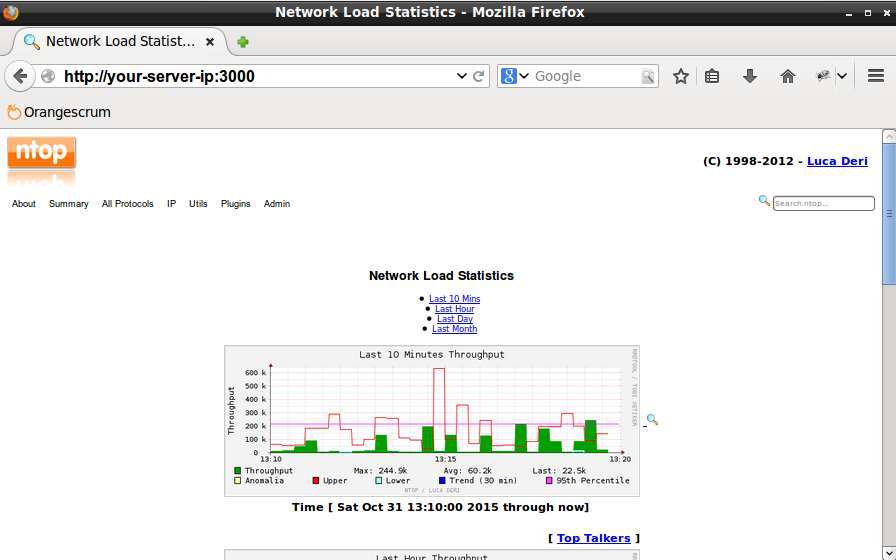
Task: Open the Last Day link
Action: click(455, 319)
